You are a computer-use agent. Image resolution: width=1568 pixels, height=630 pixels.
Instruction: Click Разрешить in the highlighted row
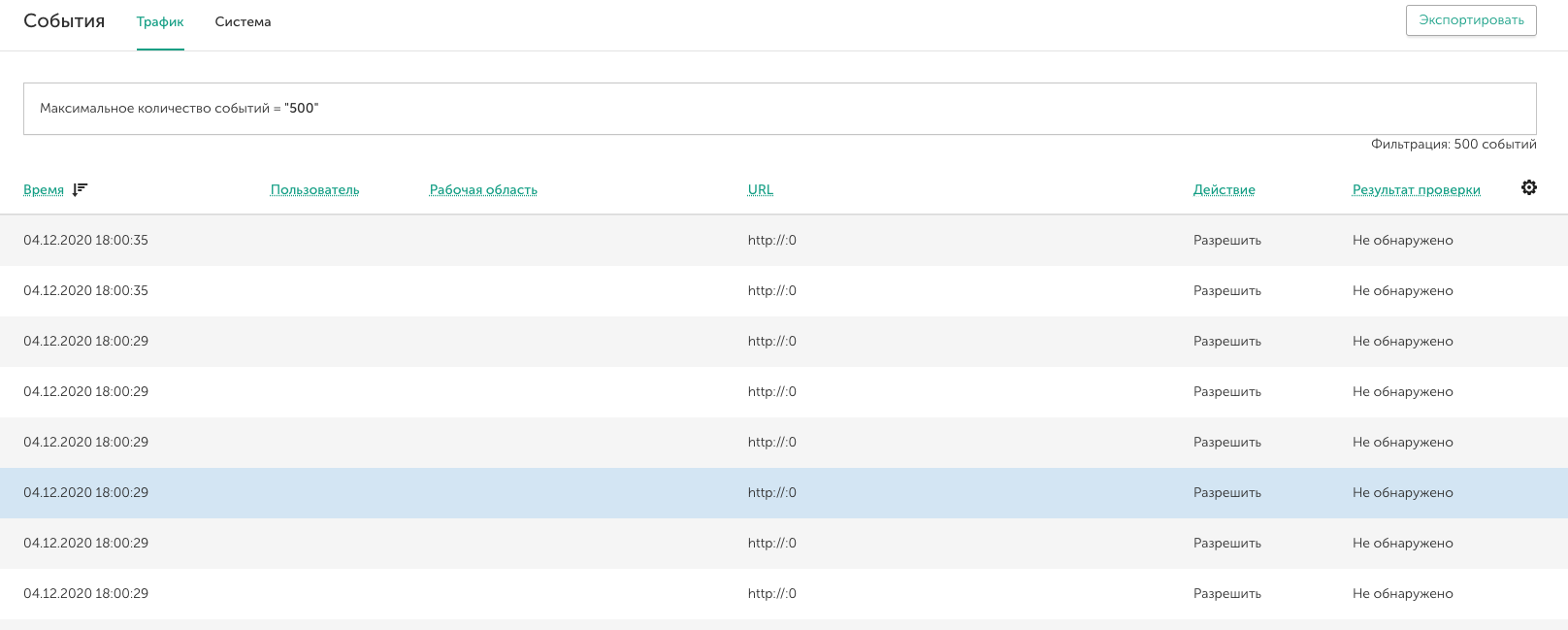(1226, 492)
